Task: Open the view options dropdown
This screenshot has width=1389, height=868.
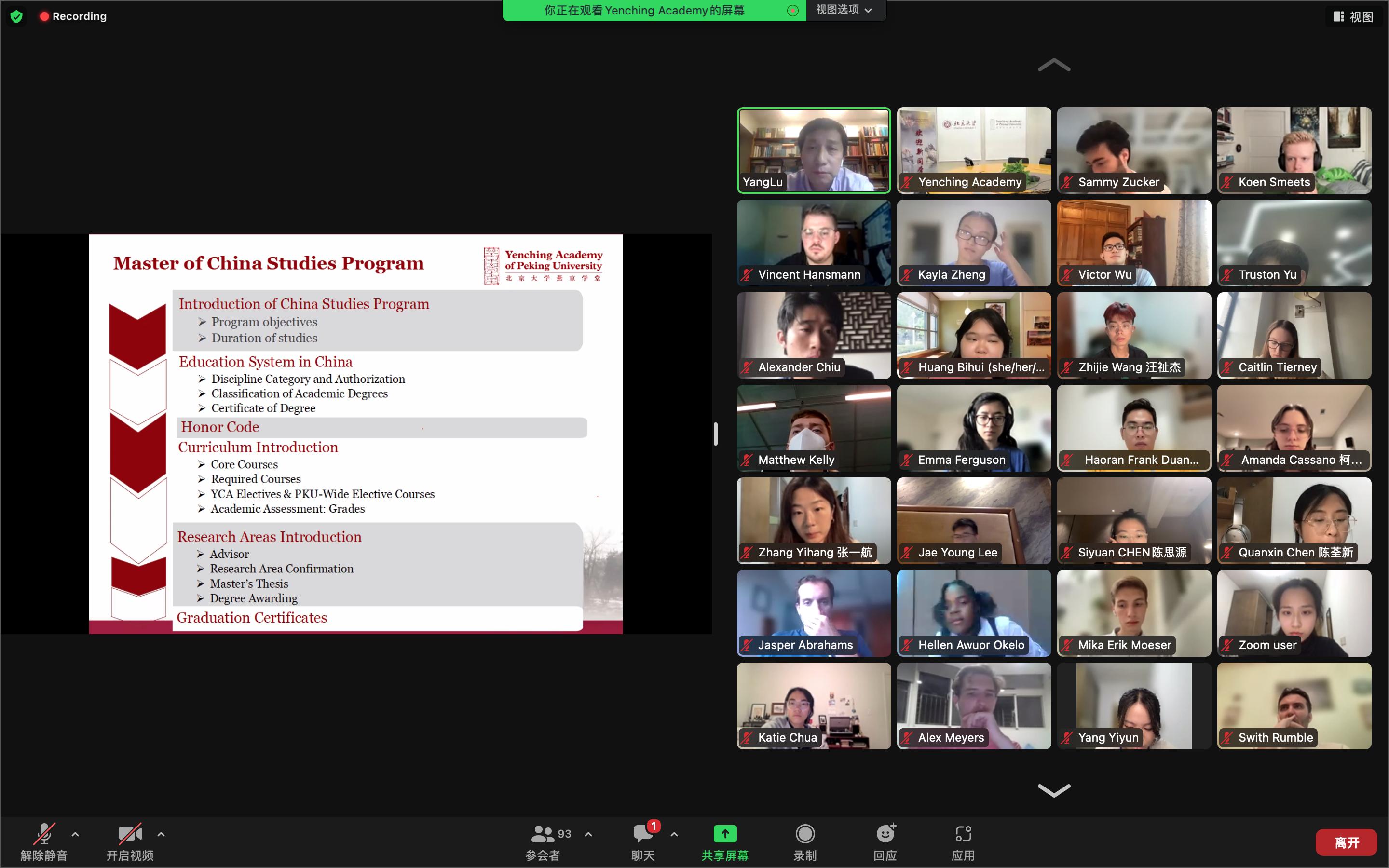Action: coord(844,10)
